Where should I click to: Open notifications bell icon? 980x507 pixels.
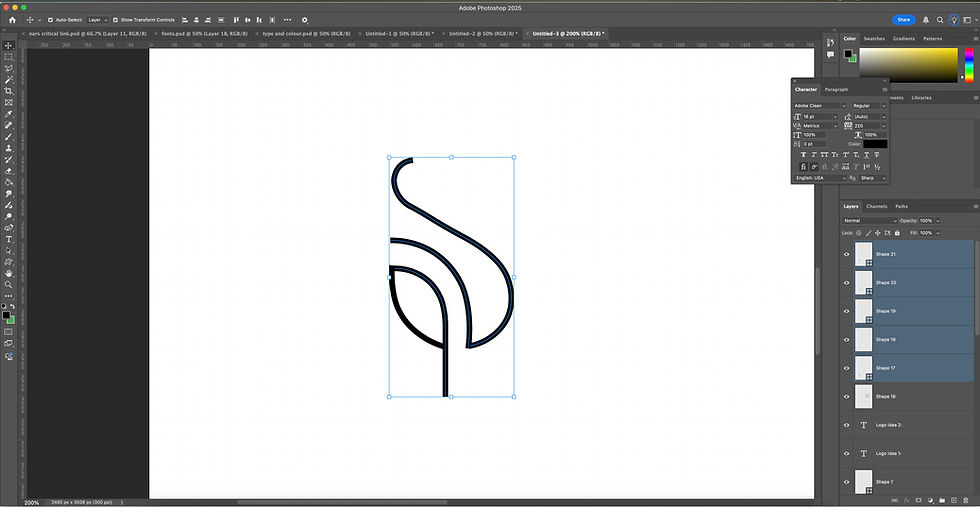[926, 20]
